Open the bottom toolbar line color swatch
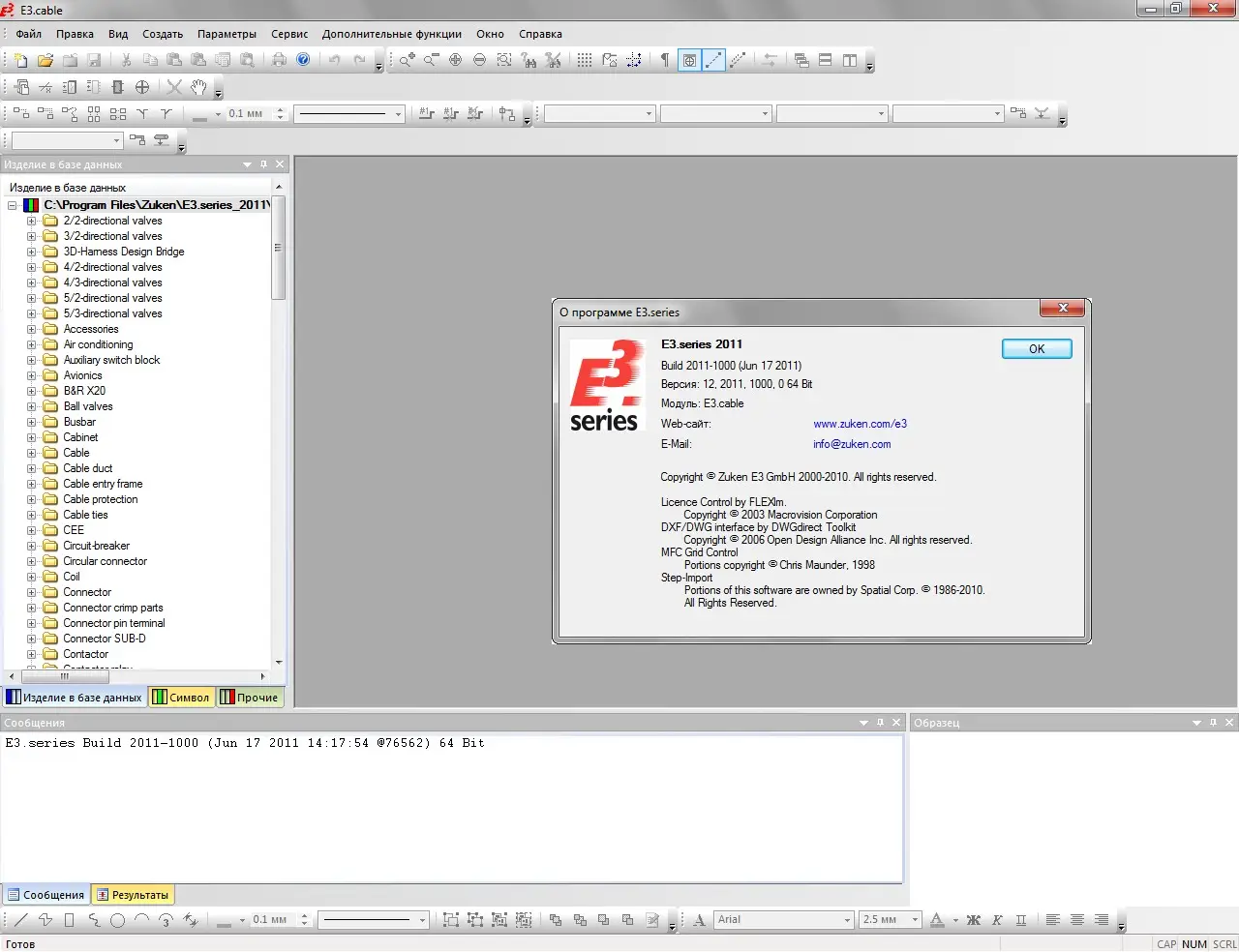Viewport: 1239px width, 952px height. pyautogui.click(x=224, y=921)
